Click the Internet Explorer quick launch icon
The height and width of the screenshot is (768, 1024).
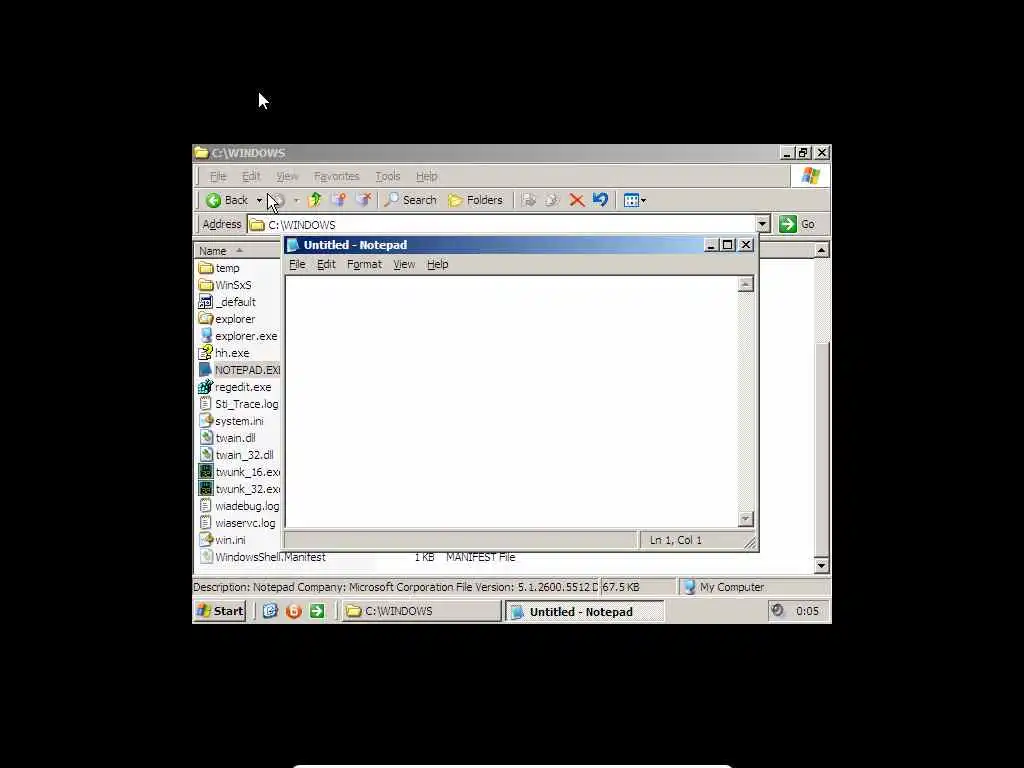tap(270, 611)
